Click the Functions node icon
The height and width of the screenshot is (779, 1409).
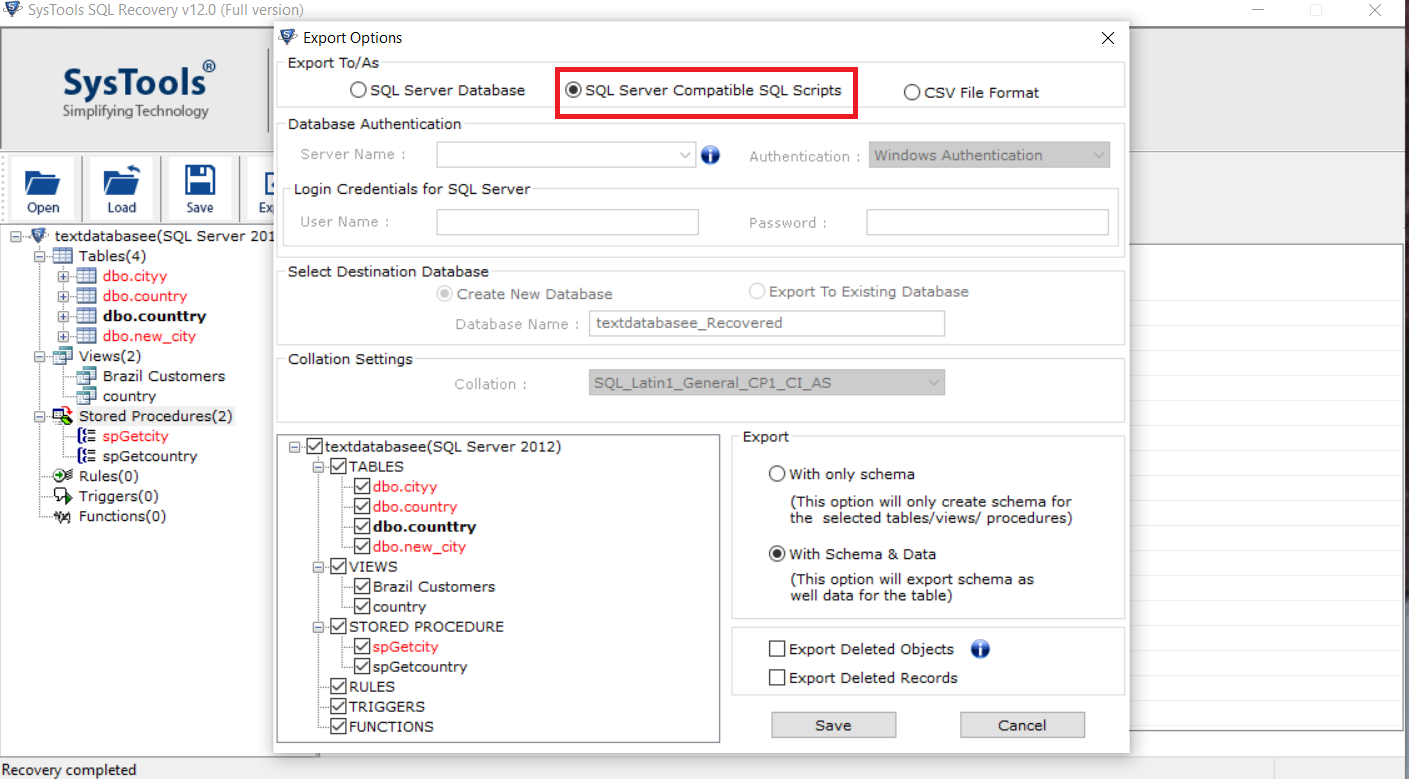coord(63,516)
